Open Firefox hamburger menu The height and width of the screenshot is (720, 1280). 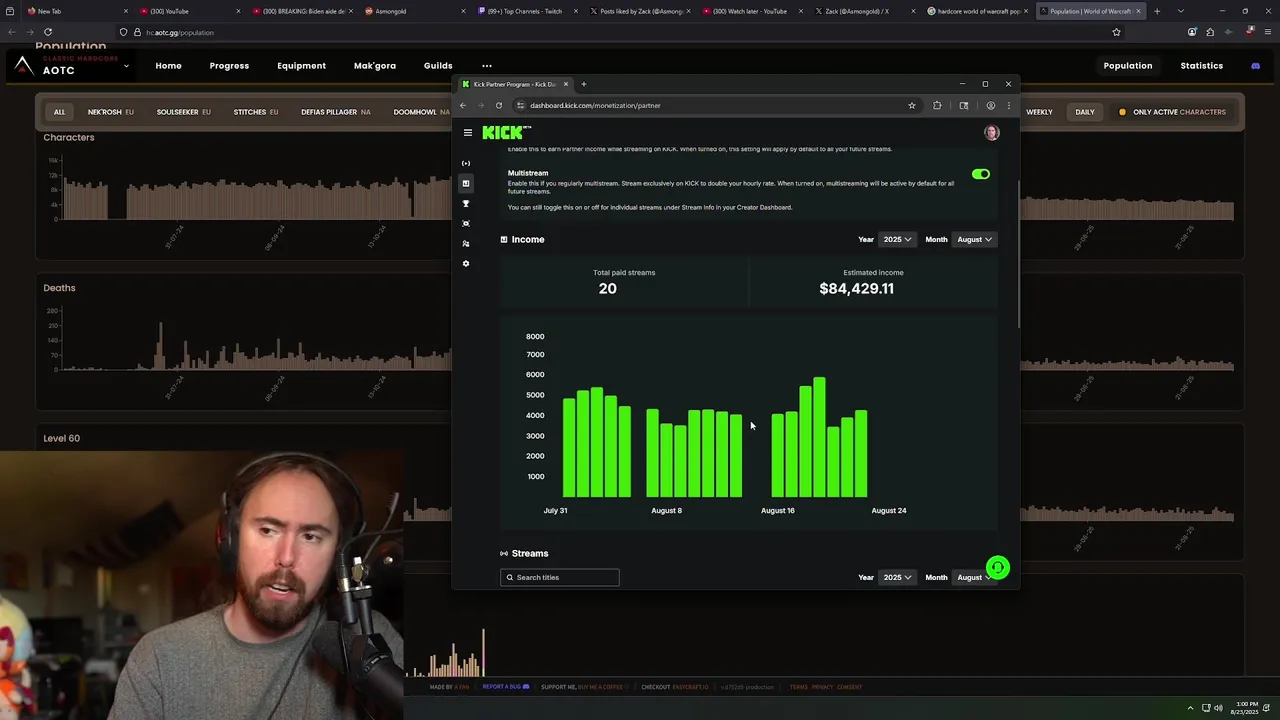tap(1267, 32)
